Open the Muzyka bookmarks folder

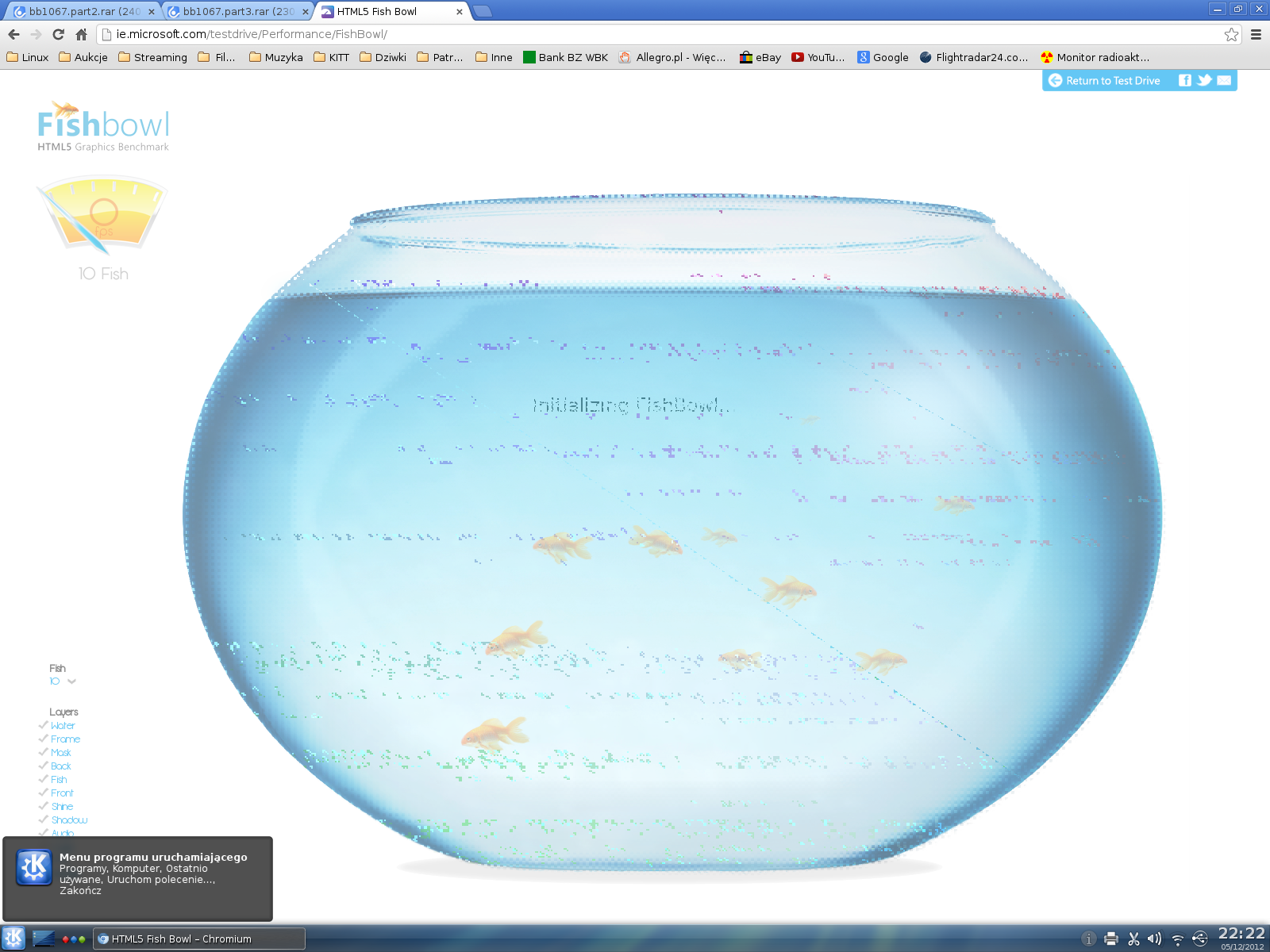pos(275,57)
